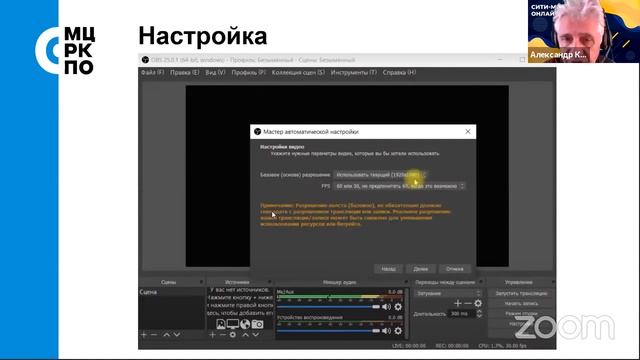640x360 pixels.
Task: Open transition properties gear icon
Action: click(x=478, y=303)
